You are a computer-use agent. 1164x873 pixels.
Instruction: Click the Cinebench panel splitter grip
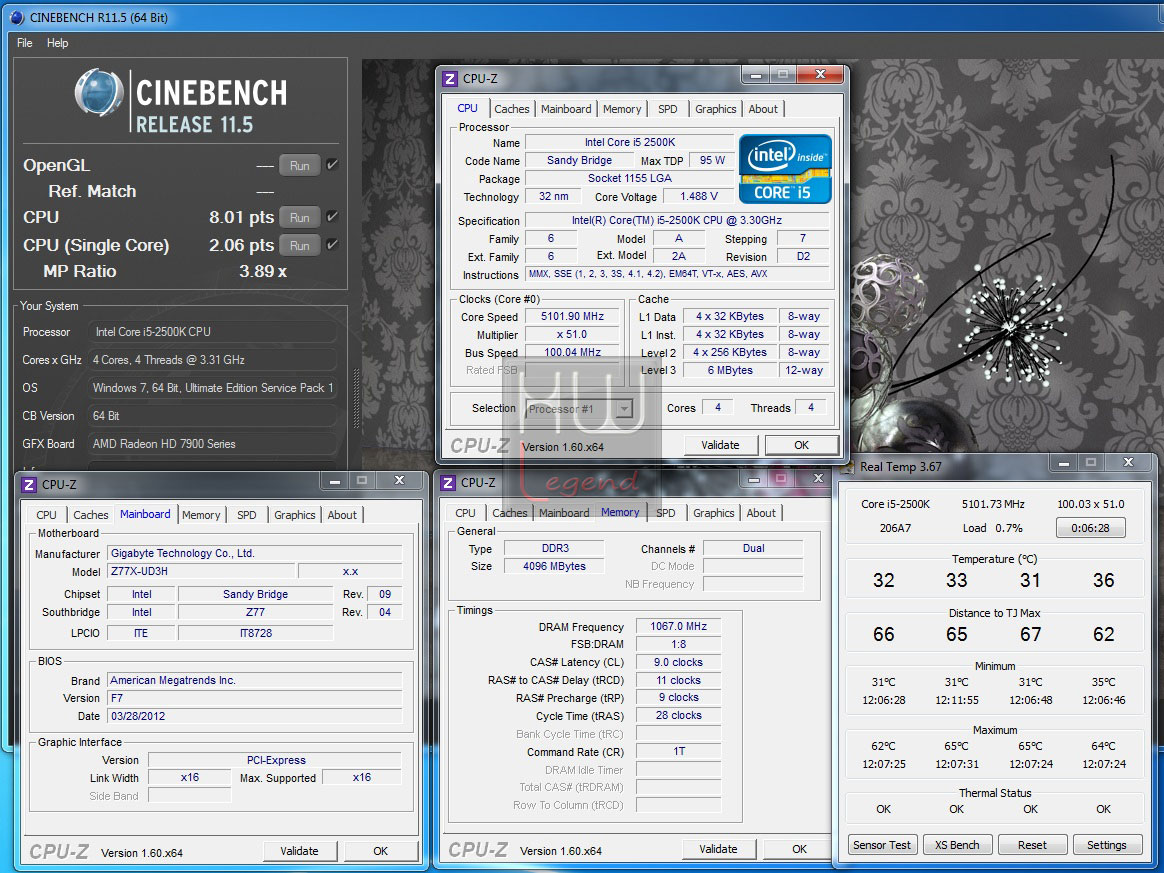[x=356, y=398]
